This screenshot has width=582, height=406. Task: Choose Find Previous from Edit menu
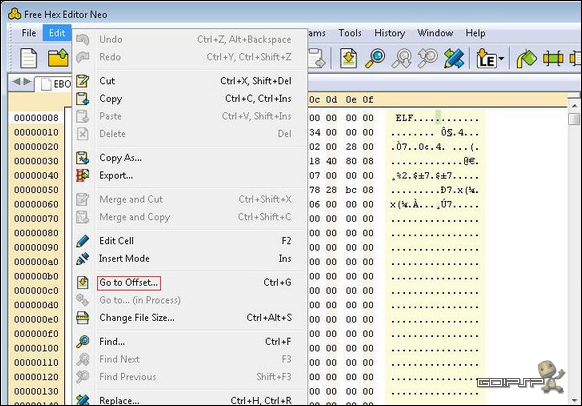(x=189, y=377)
